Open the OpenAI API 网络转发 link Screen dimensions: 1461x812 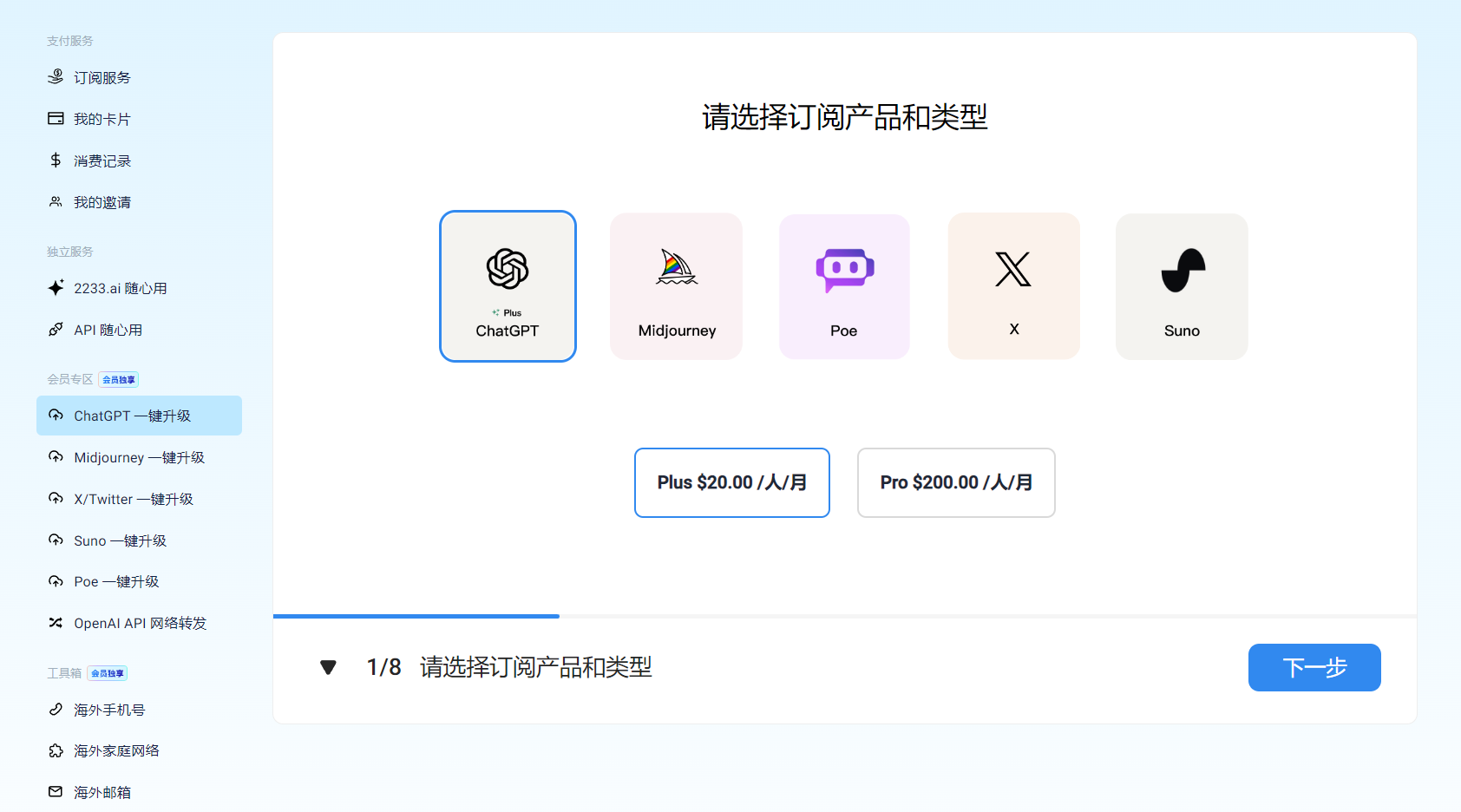click(x=140, y=623)
